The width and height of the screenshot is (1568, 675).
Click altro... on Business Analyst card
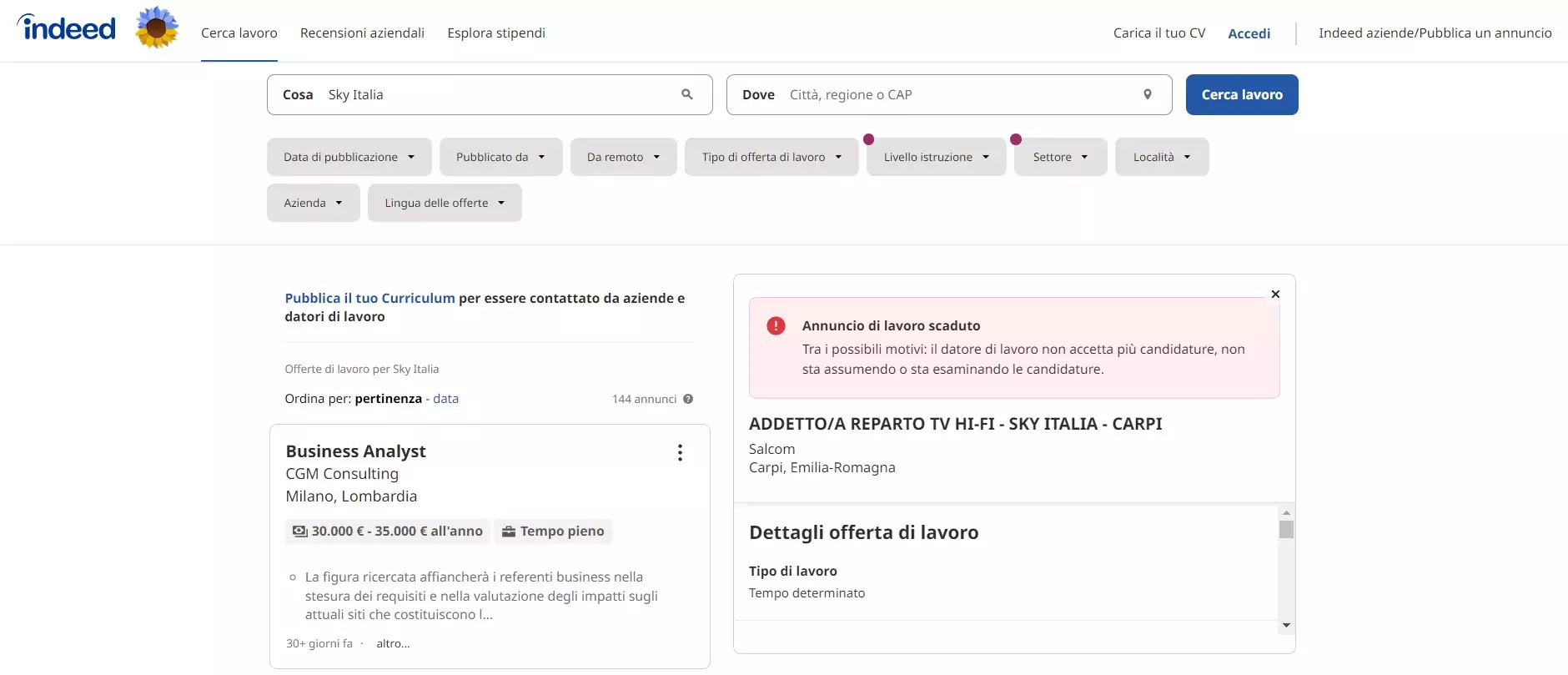[x=393, y=643]
